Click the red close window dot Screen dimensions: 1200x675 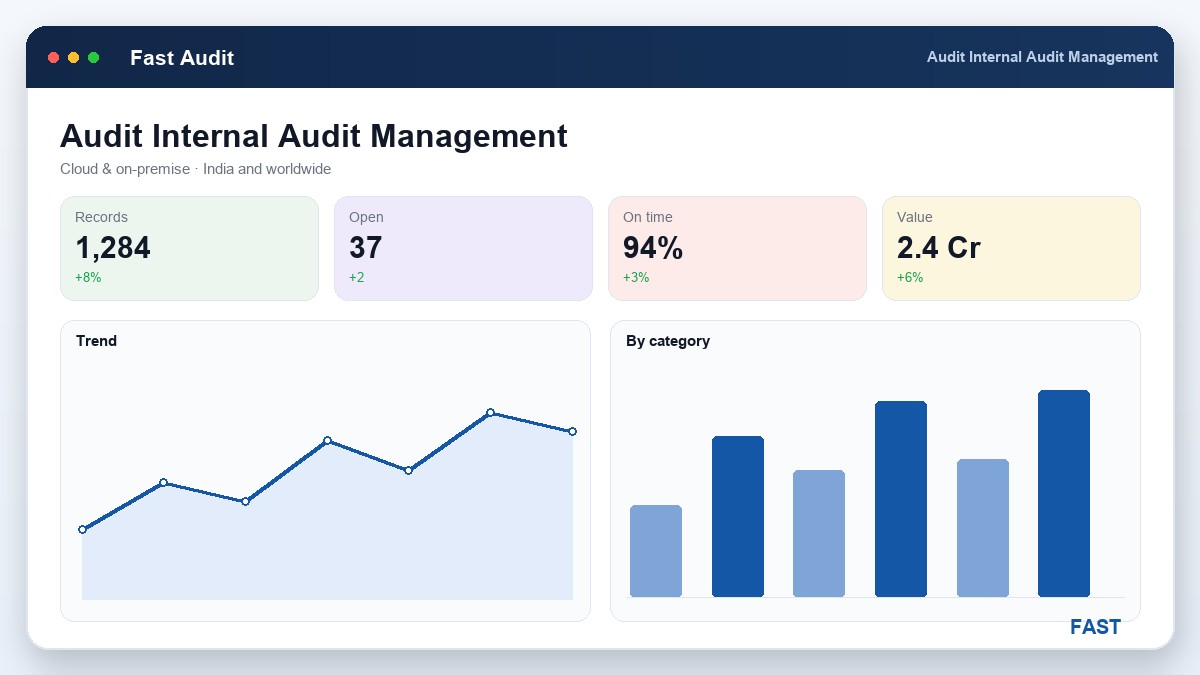coord(54,58)
